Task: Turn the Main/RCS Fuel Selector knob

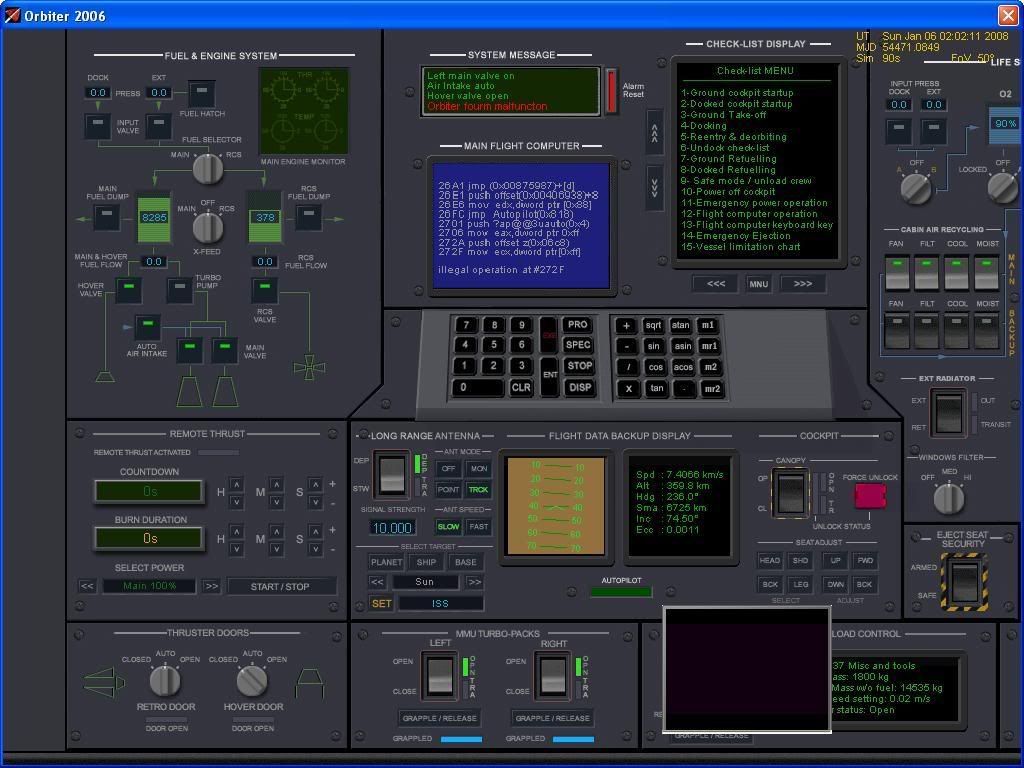Action: coord(208,169)
